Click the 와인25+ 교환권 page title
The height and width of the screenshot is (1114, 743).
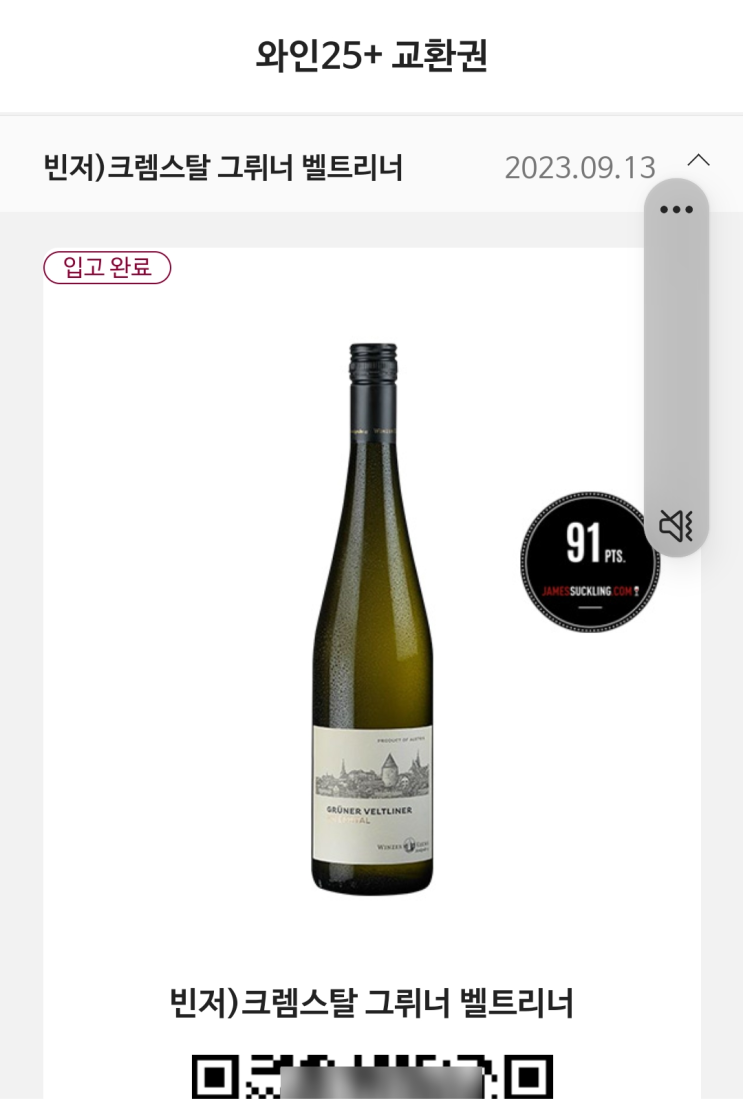372,55
